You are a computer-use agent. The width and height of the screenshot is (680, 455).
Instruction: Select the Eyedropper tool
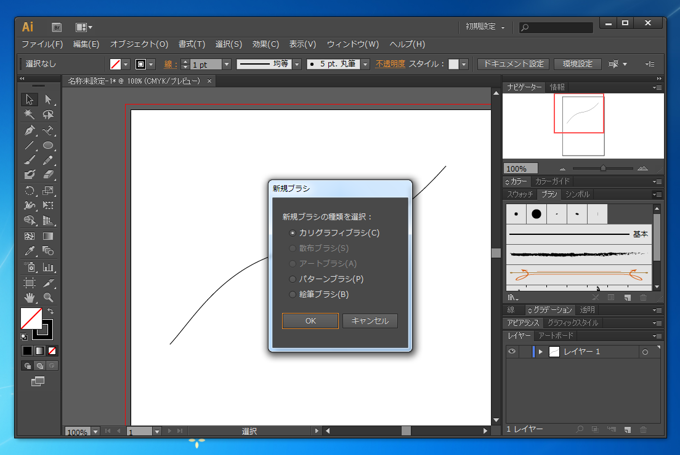coord(29,251)
